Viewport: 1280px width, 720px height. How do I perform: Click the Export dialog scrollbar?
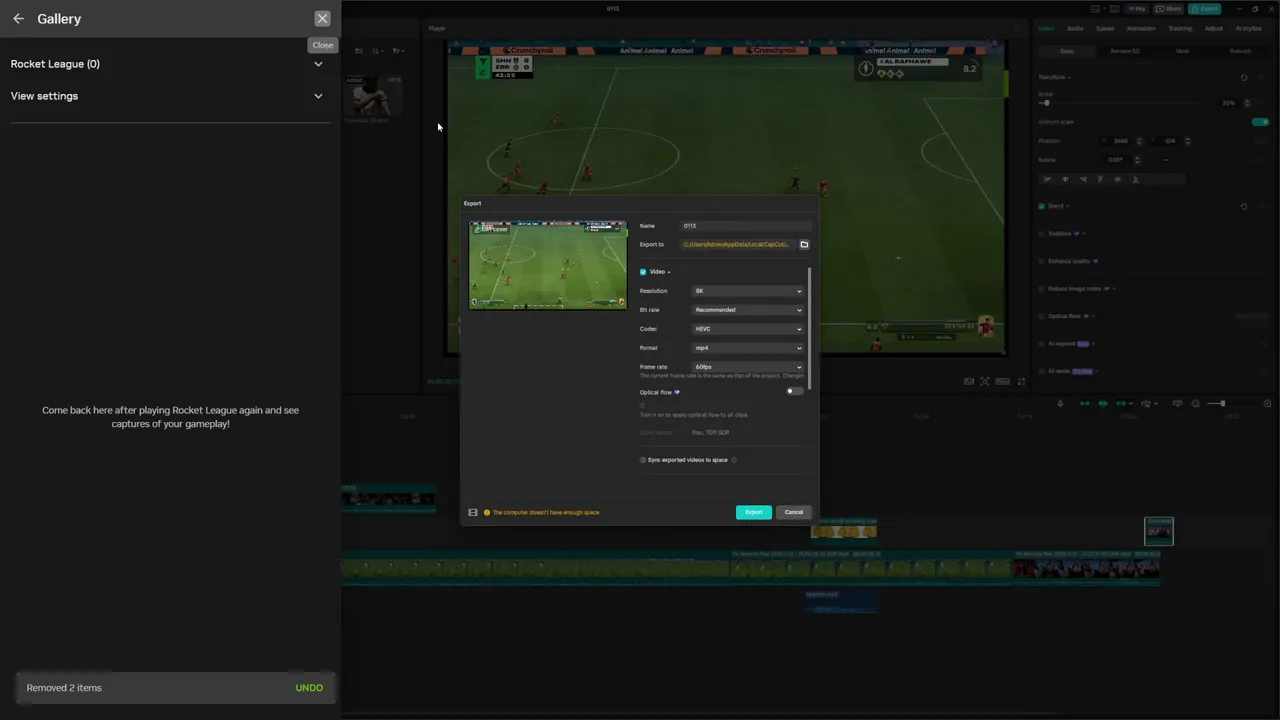point(809,328)
